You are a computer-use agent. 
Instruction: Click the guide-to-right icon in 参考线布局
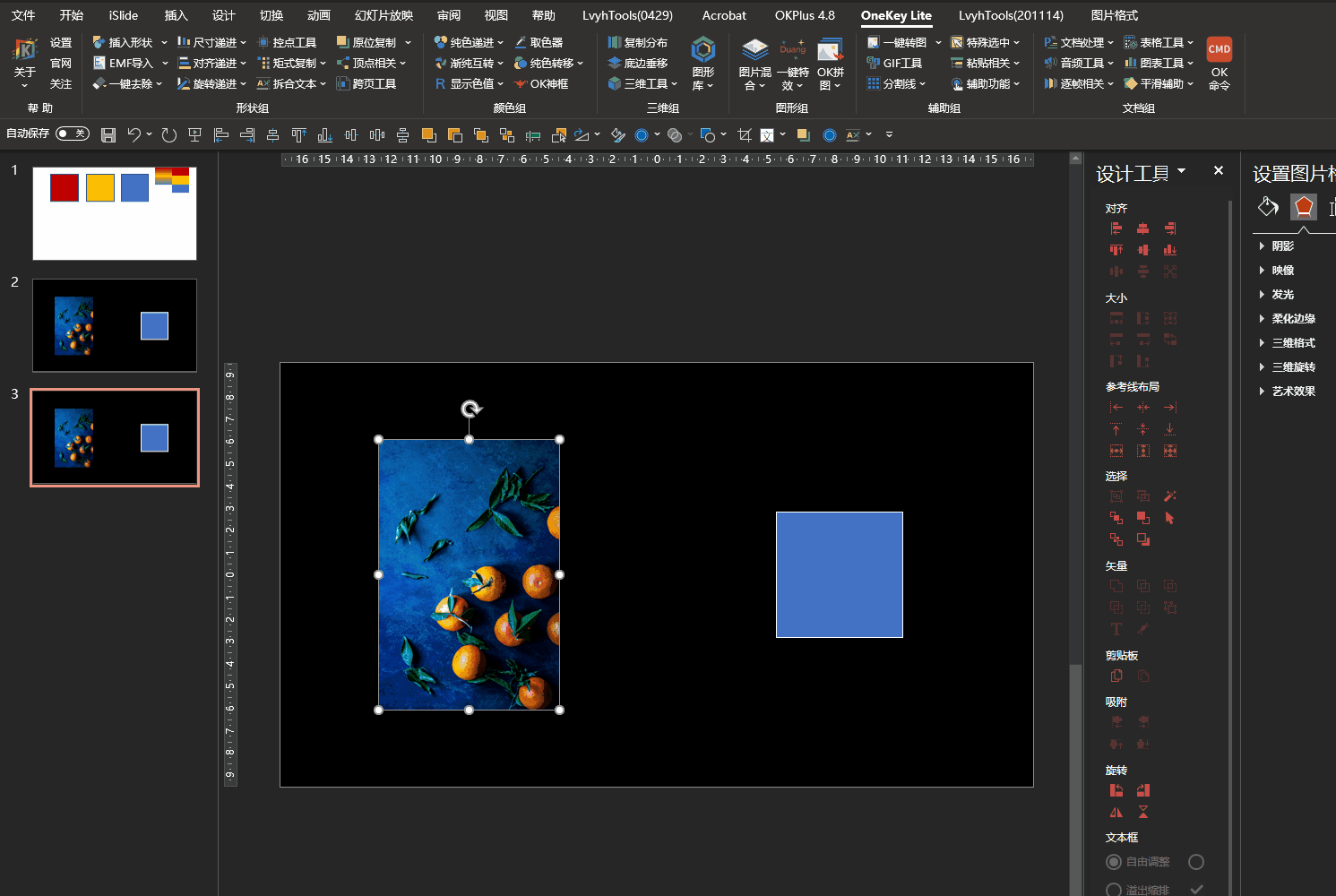point(1170,407)
